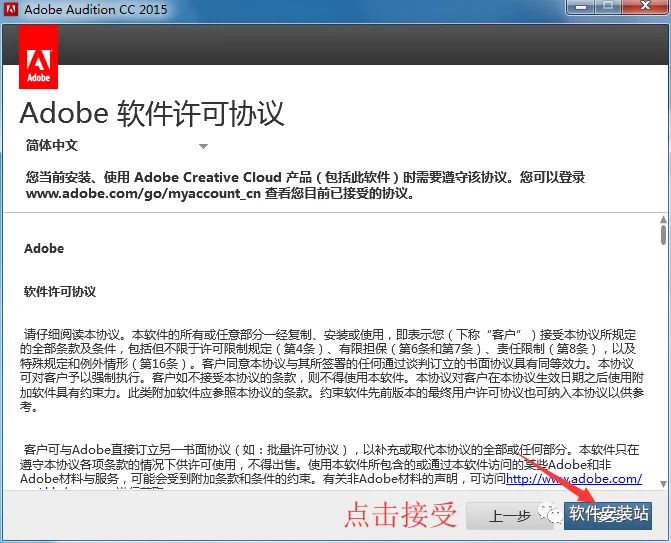Click paragraph starting '请仔细阅读本协议'
The image size is (671, 543).
point(332,371)
